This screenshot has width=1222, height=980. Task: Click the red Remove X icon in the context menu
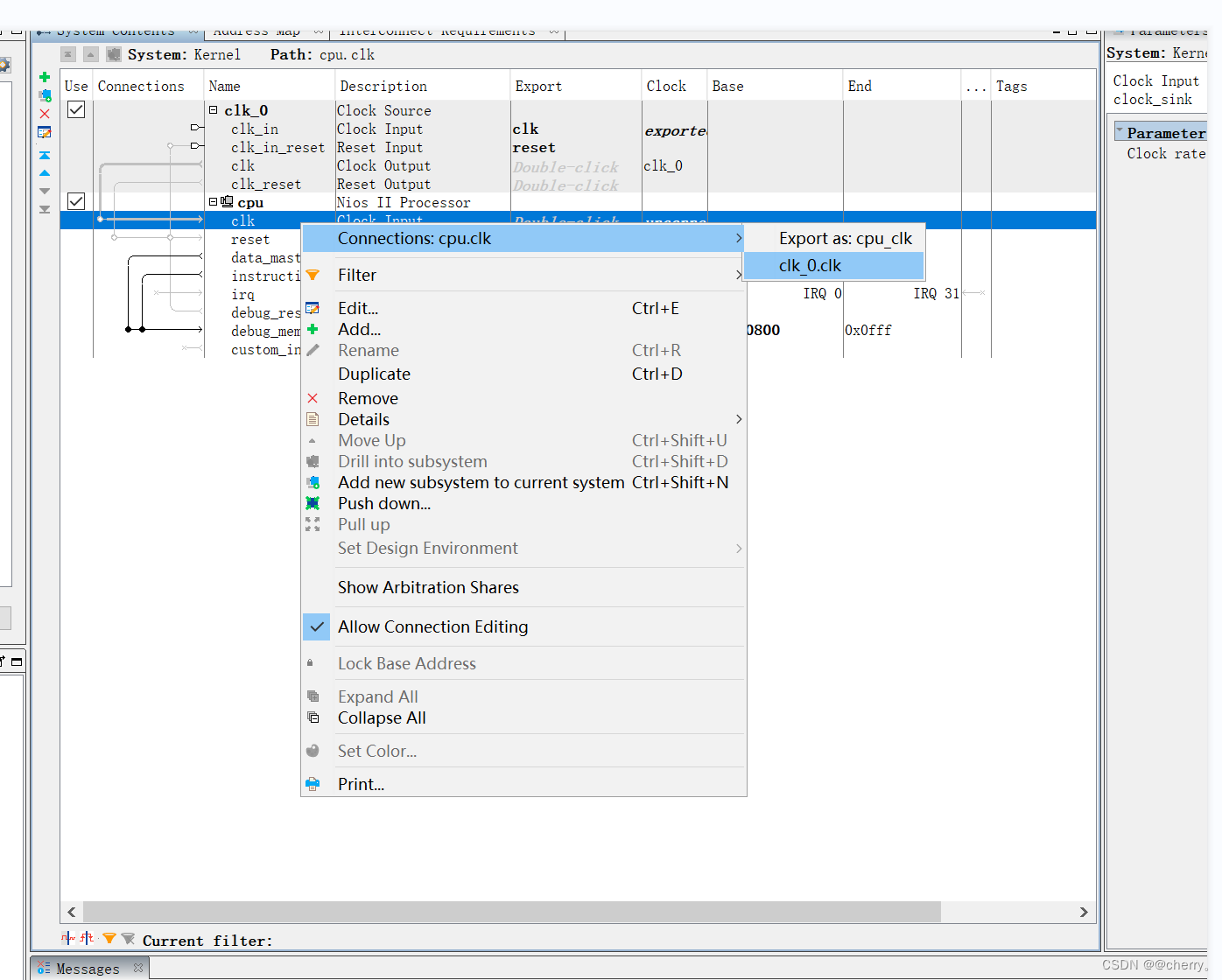point(313,398)
